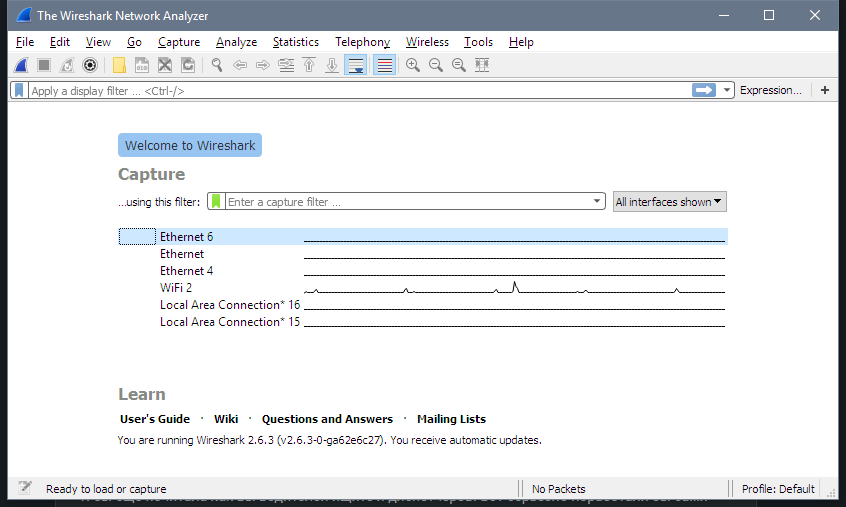The width and height of the screenshot is (846, 507).
Task: Open the Analyze menu
Action: click(x=236, y=42)
